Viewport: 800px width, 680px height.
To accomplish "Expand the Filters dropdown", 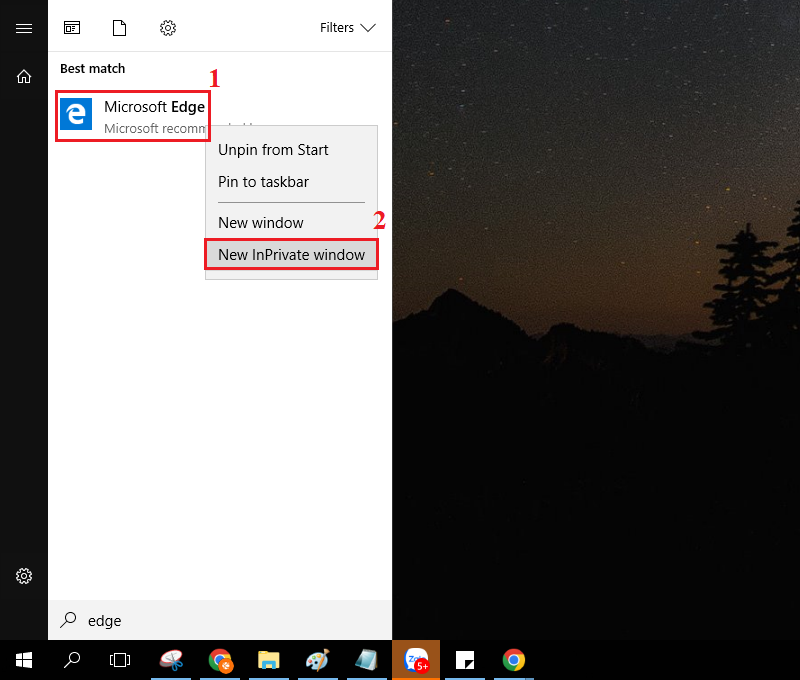I will 347,28.
